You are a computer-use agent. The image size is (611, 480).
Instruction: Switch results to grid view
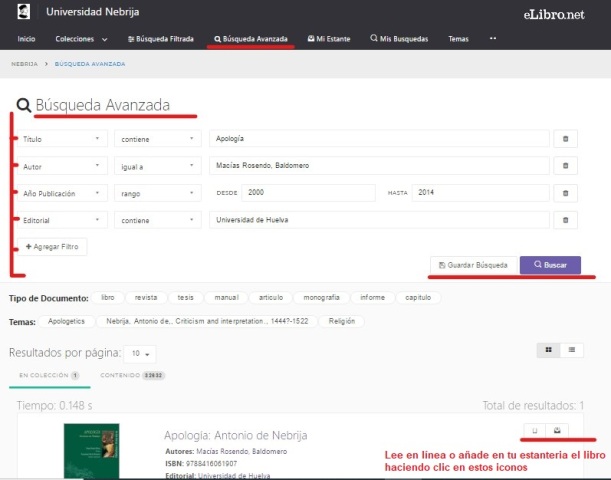tap(548, 350)
